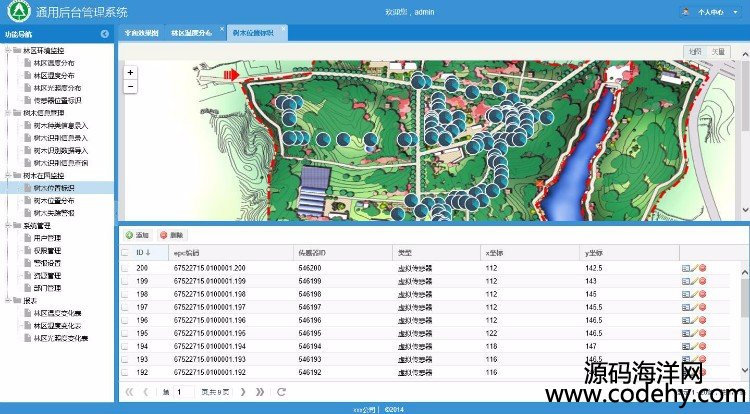The height and width of the screenshot is (414, 750).
Task: View details of row ID 198
Action: pyautogui.click(x=685, y=294)
